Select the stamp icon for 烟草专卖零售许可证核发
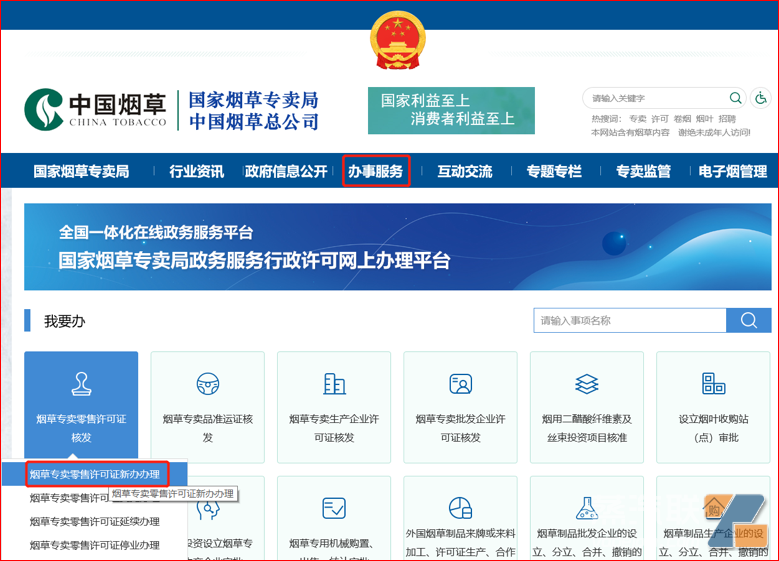This screenshot has height=561, width=779. click(x=81, y=384)
